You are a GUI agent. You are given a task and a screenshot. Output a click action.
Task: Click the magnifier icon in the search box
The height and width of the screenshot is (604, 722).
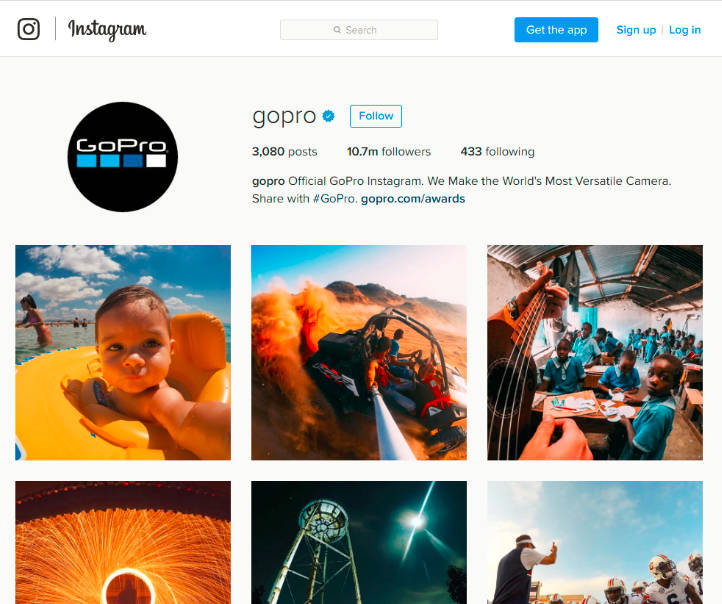click(x=337, y=30)
